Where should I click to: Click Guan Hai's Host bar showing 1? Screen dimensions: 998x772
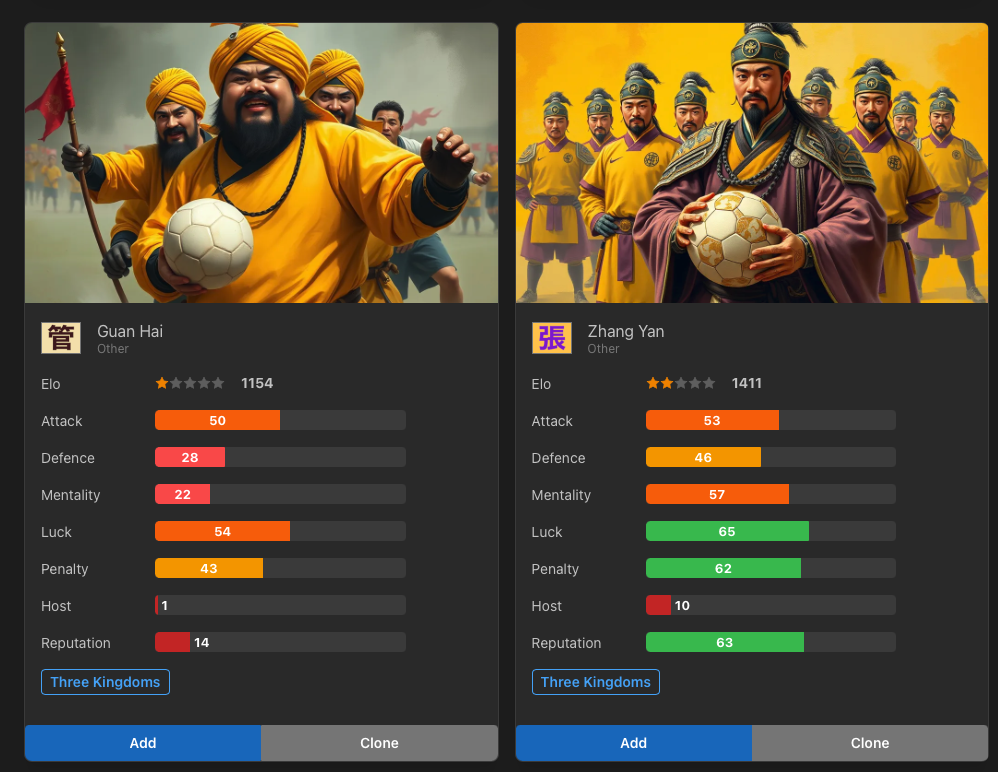[280, 605]
